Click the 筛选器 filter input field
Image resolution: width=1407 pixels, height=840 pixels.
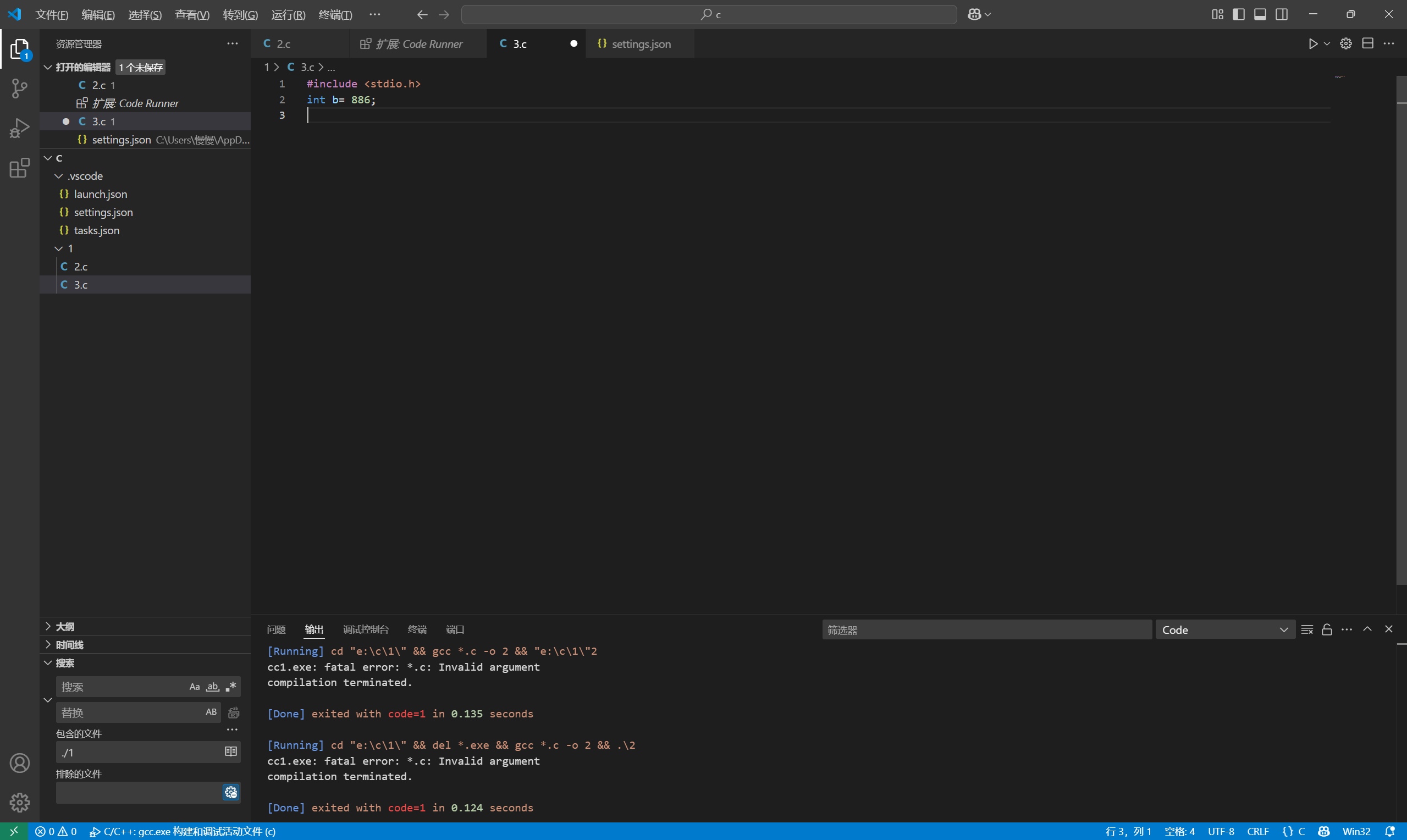[x=986, y=629]
